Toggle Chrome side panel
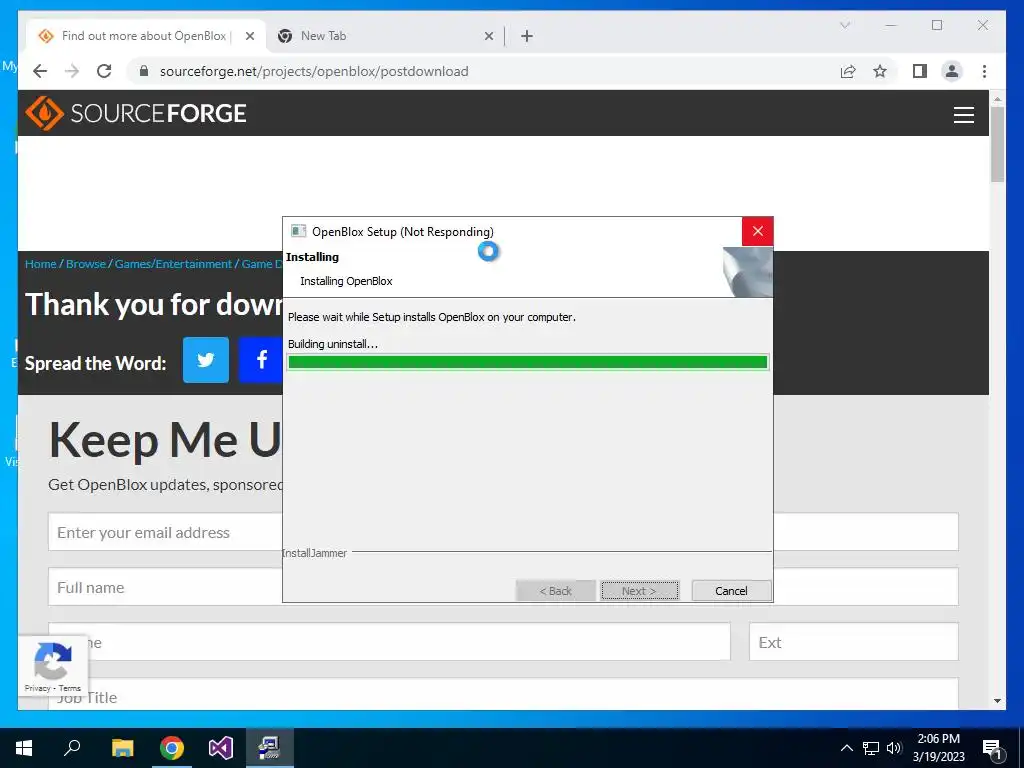Screen dimensions: 1024x768 coord(920,71)
